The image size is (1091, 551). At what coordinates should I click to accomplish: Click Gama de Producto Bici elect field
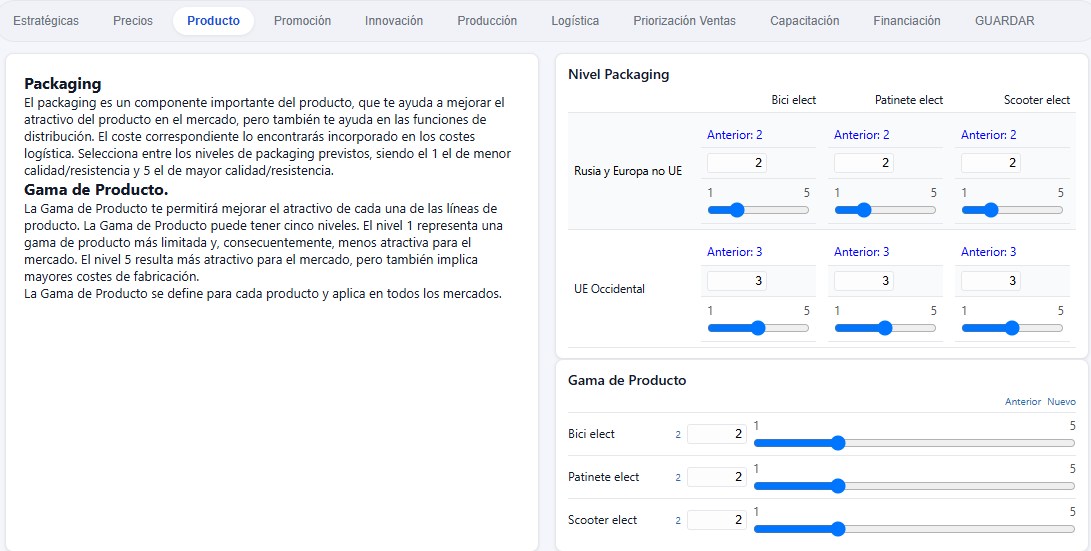(x=717, y=434)
